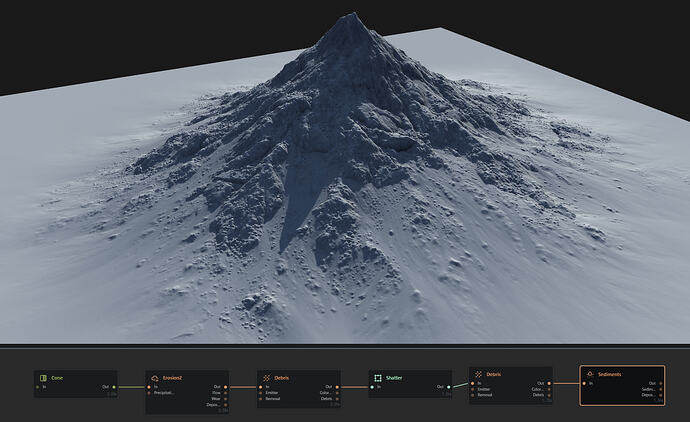Click the Cone node's Out port
Viewport: 690px width, 422px height.
114,387
